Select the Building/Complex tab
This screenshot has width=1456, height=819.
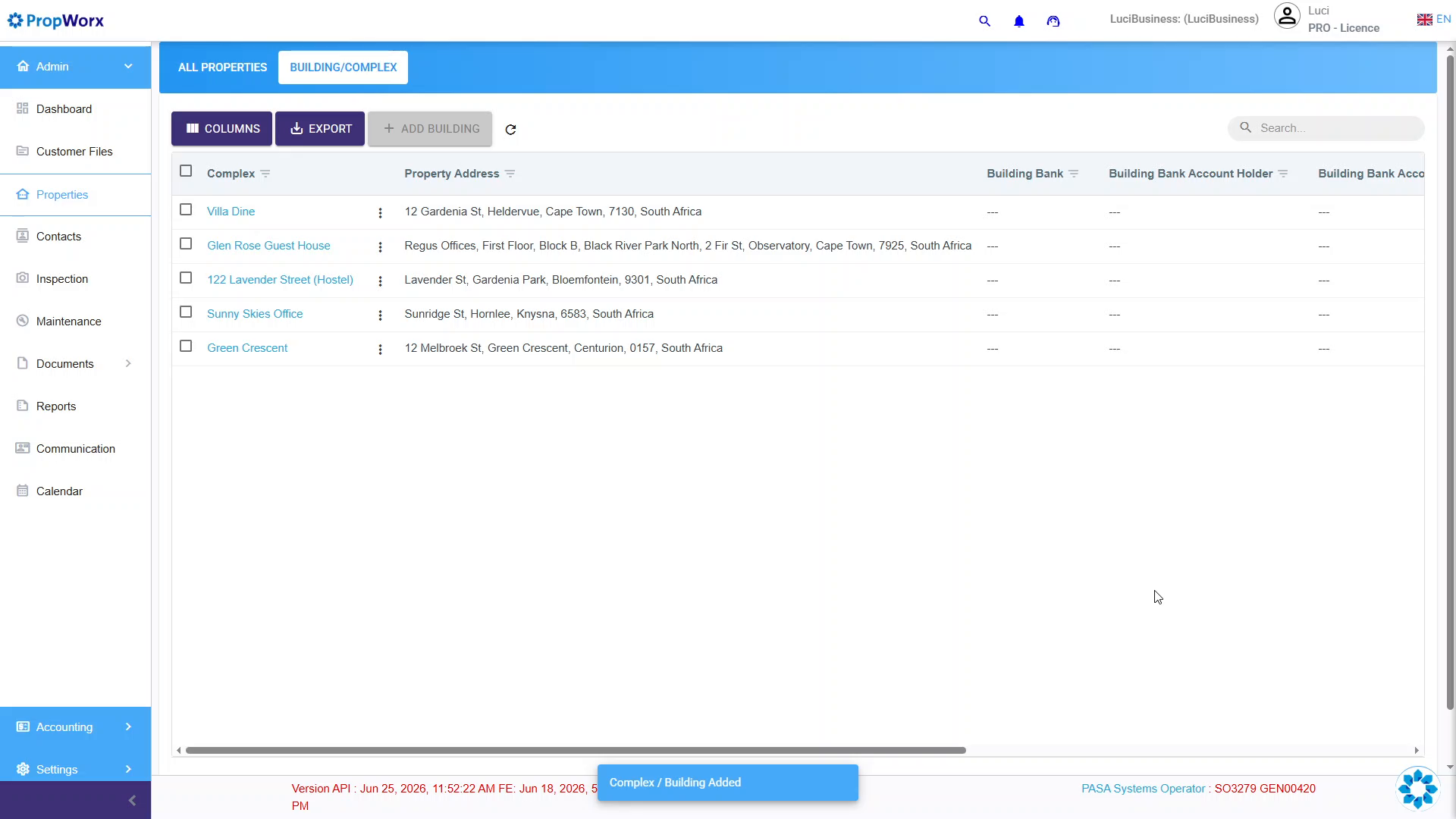(x=343, y=67)
